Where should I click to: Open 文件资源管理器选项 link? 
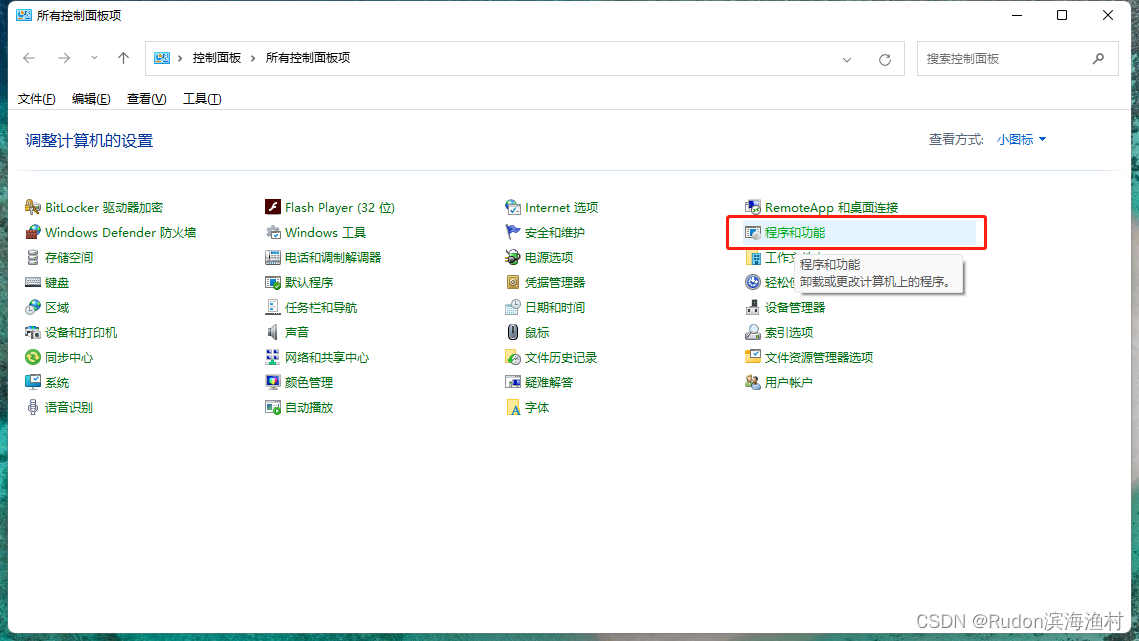click(x=819, y=358)
